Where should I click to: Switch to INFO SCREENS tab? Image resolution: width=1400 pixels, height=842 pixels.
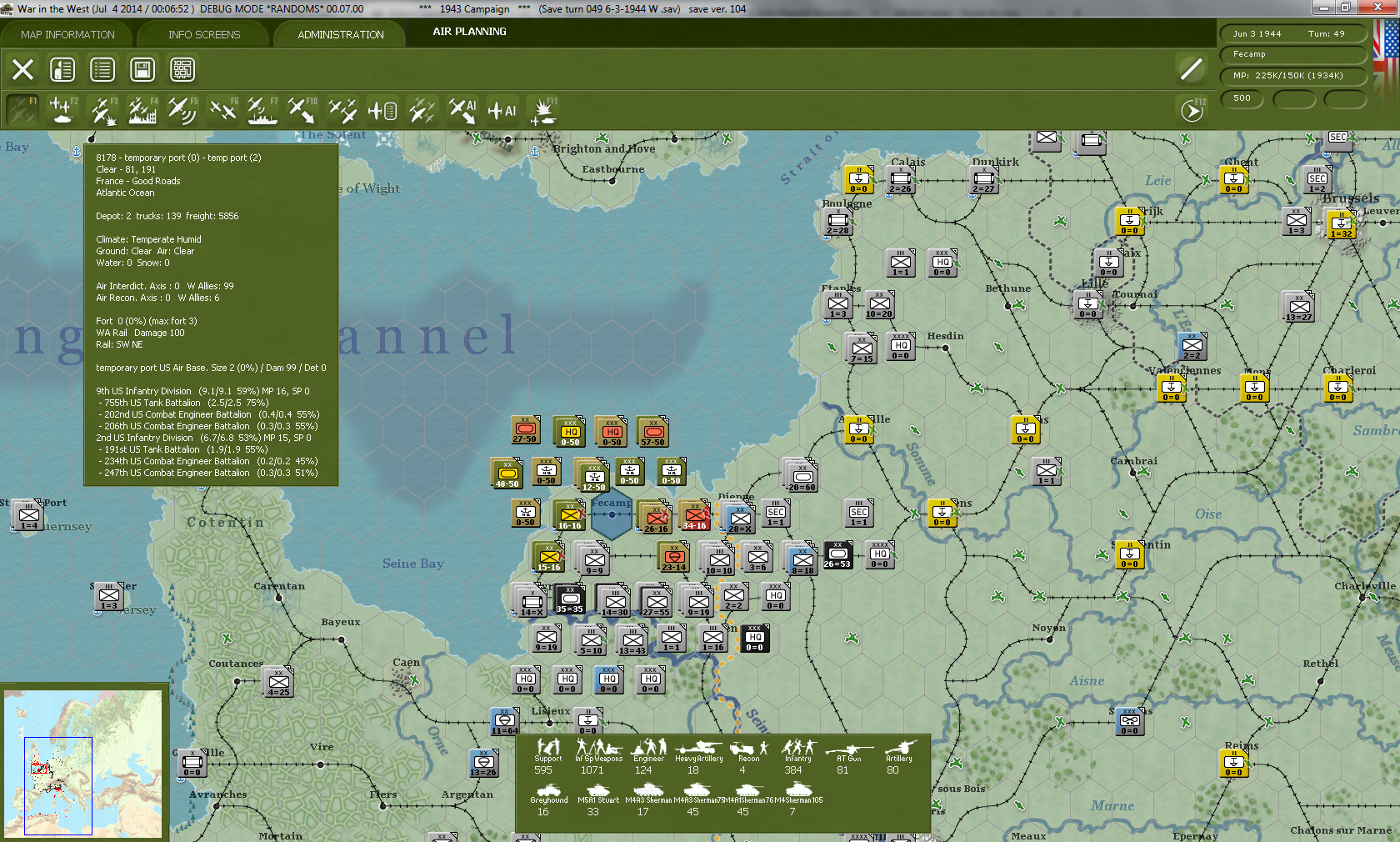pos(204,34)
